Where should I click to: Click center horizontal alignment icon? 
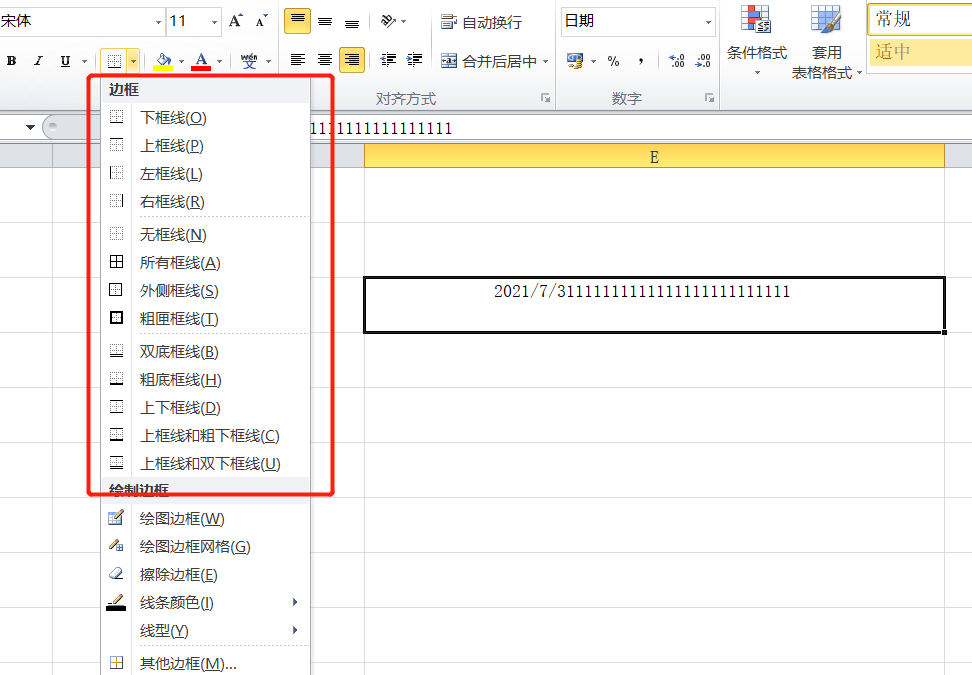tap(324, 61)
